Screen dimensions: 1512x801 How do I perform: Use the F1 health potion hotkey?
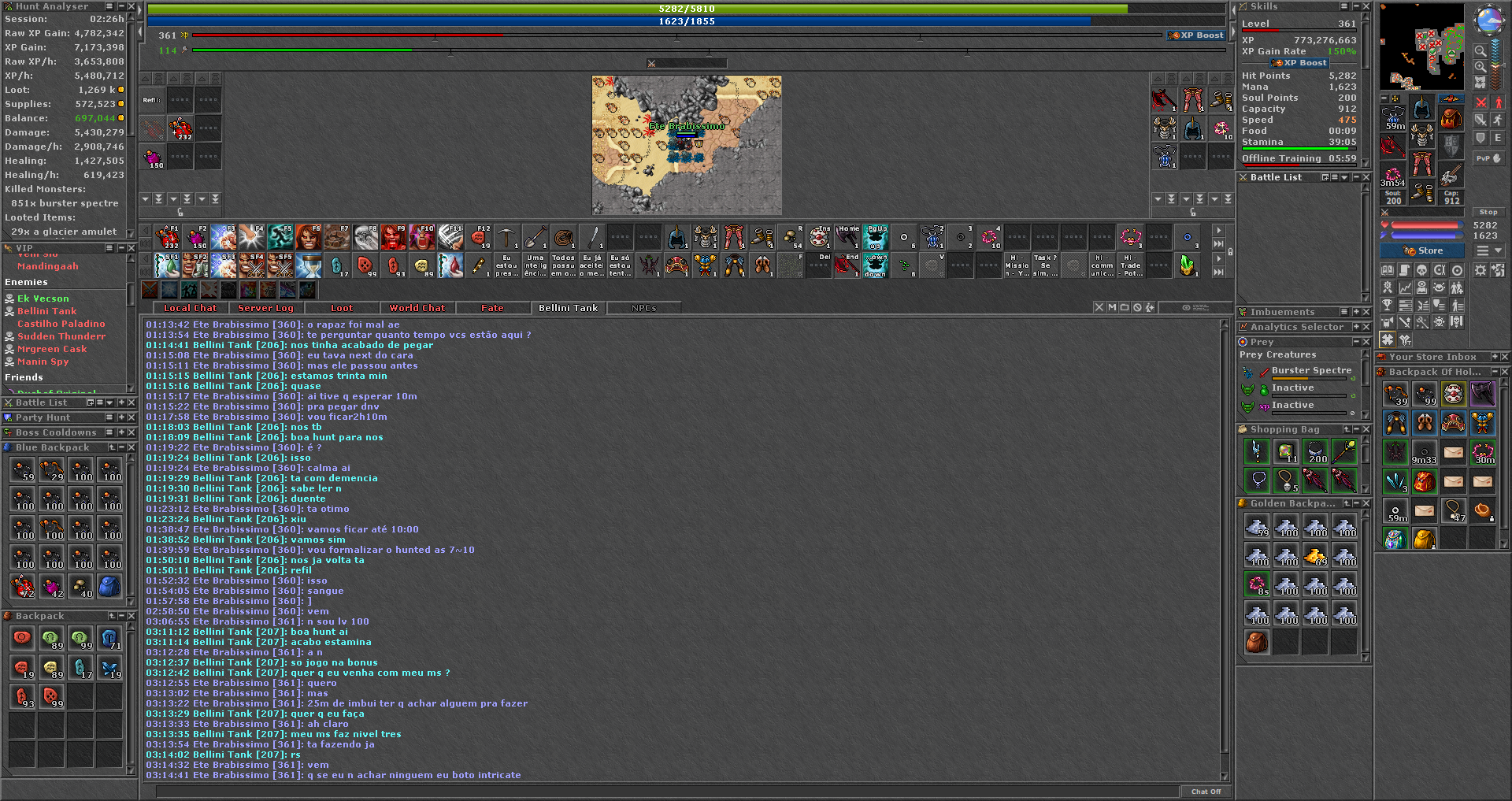167,237
